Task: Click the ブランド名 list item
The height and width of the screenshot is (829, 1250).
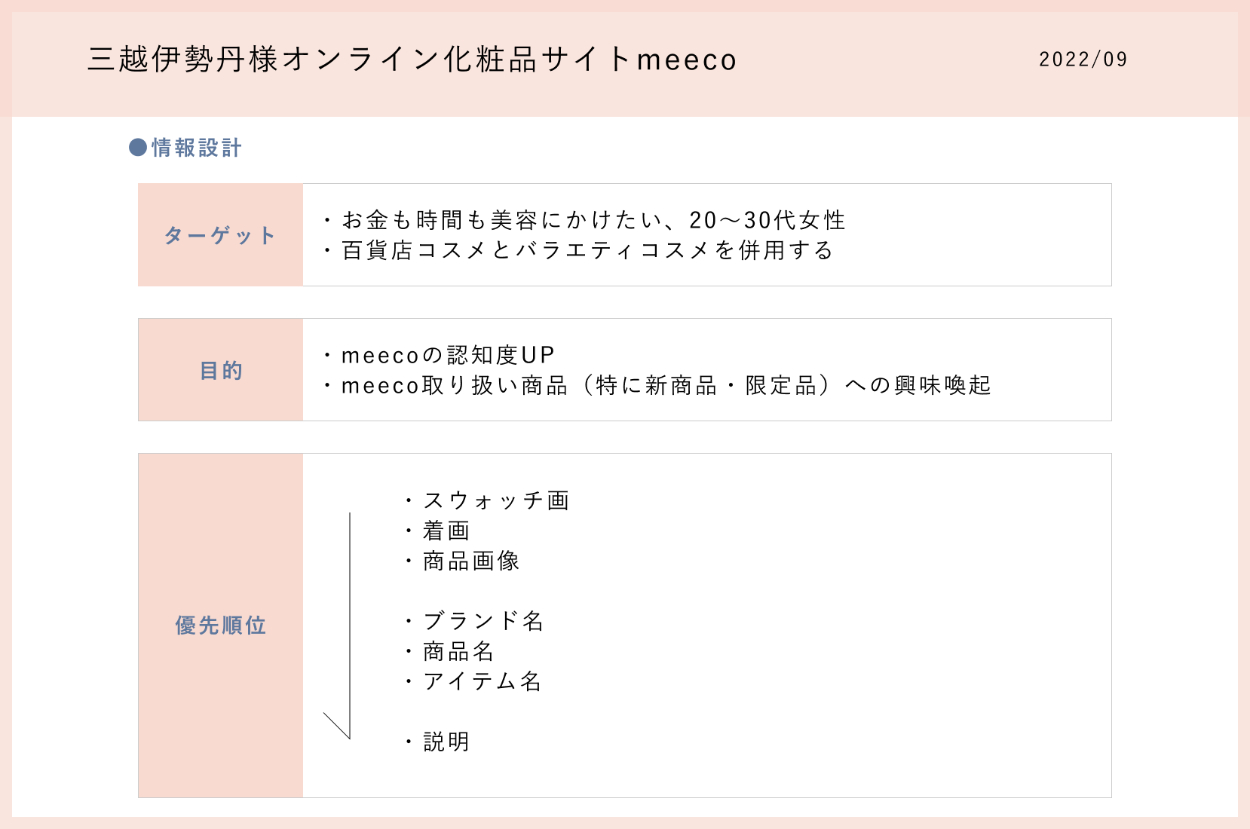Action: click(x=482, y=621)
